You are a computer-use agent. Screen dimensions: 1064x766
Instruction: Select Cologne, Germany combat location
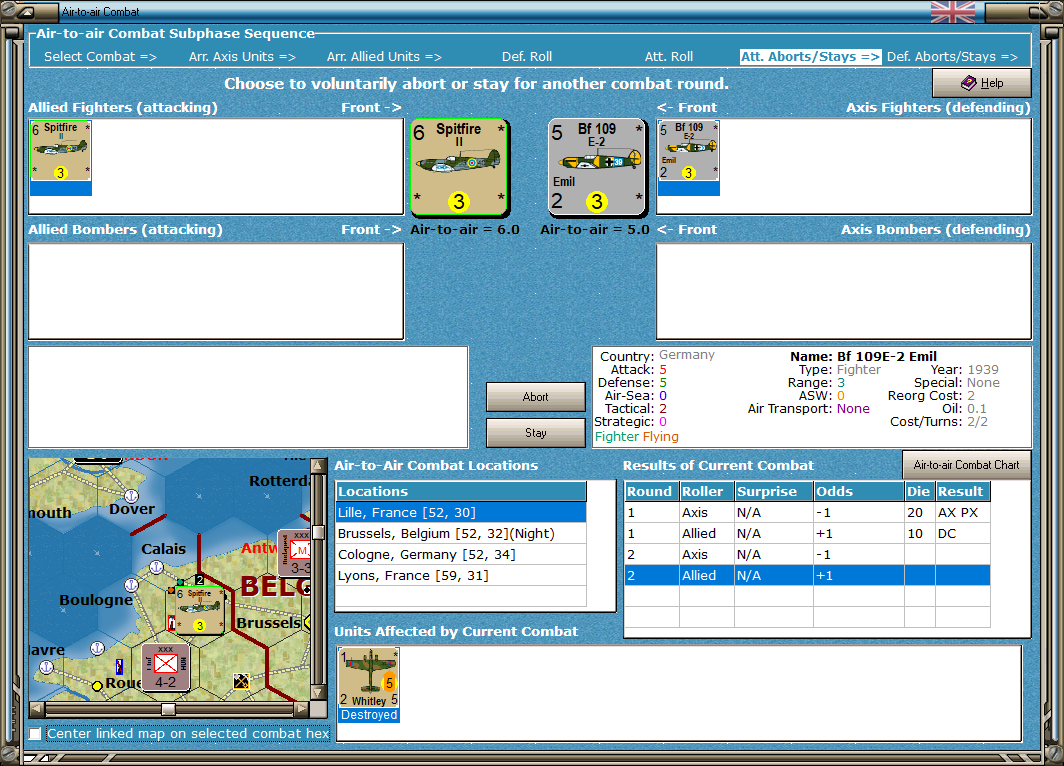426,555
